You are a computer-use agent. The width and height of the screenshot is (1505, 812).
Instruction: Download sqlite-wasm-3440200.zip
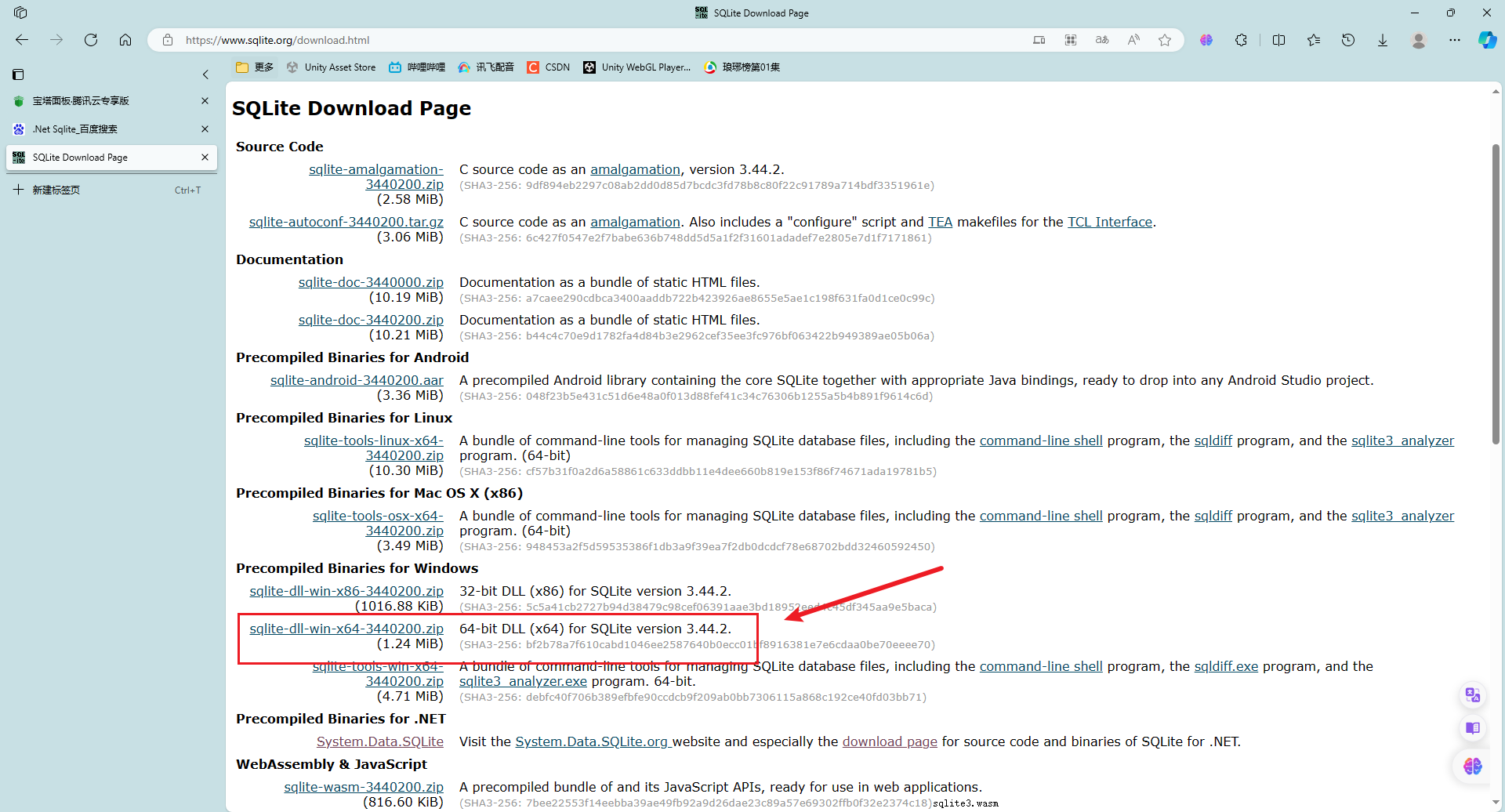pos(364,787)
